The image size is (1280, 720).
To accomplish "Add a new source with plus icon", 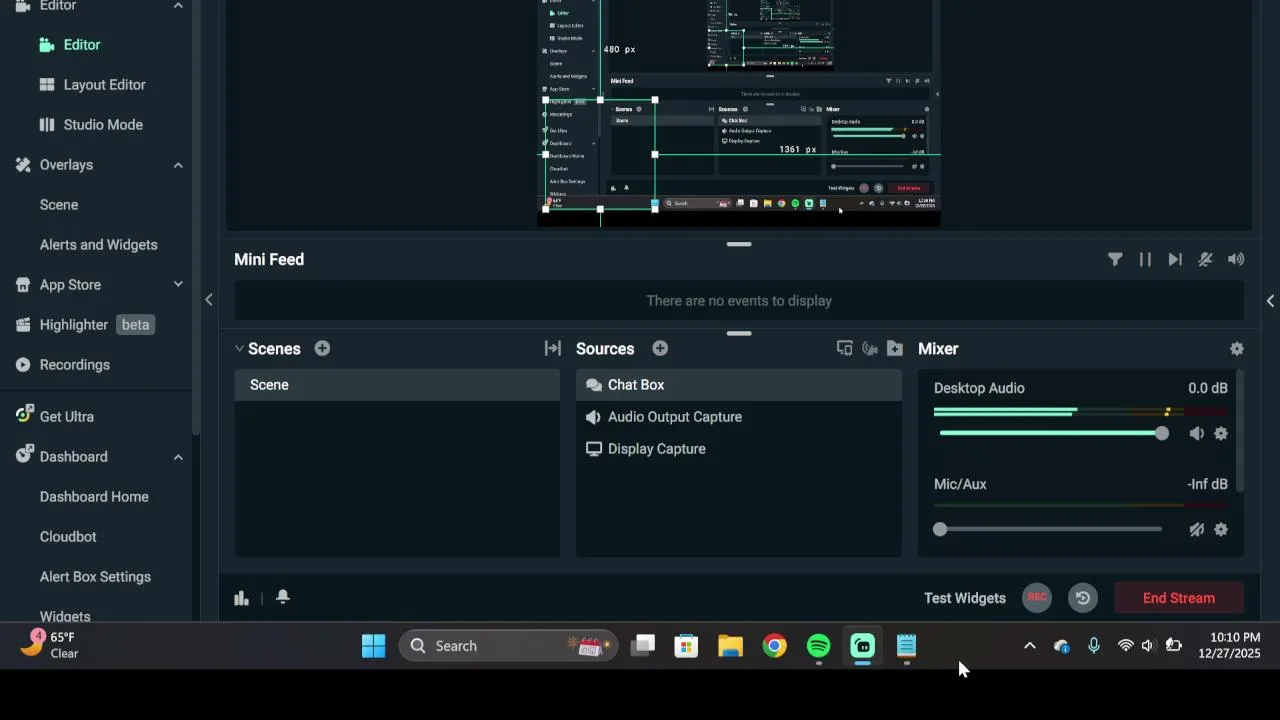I will coord(660,348).
